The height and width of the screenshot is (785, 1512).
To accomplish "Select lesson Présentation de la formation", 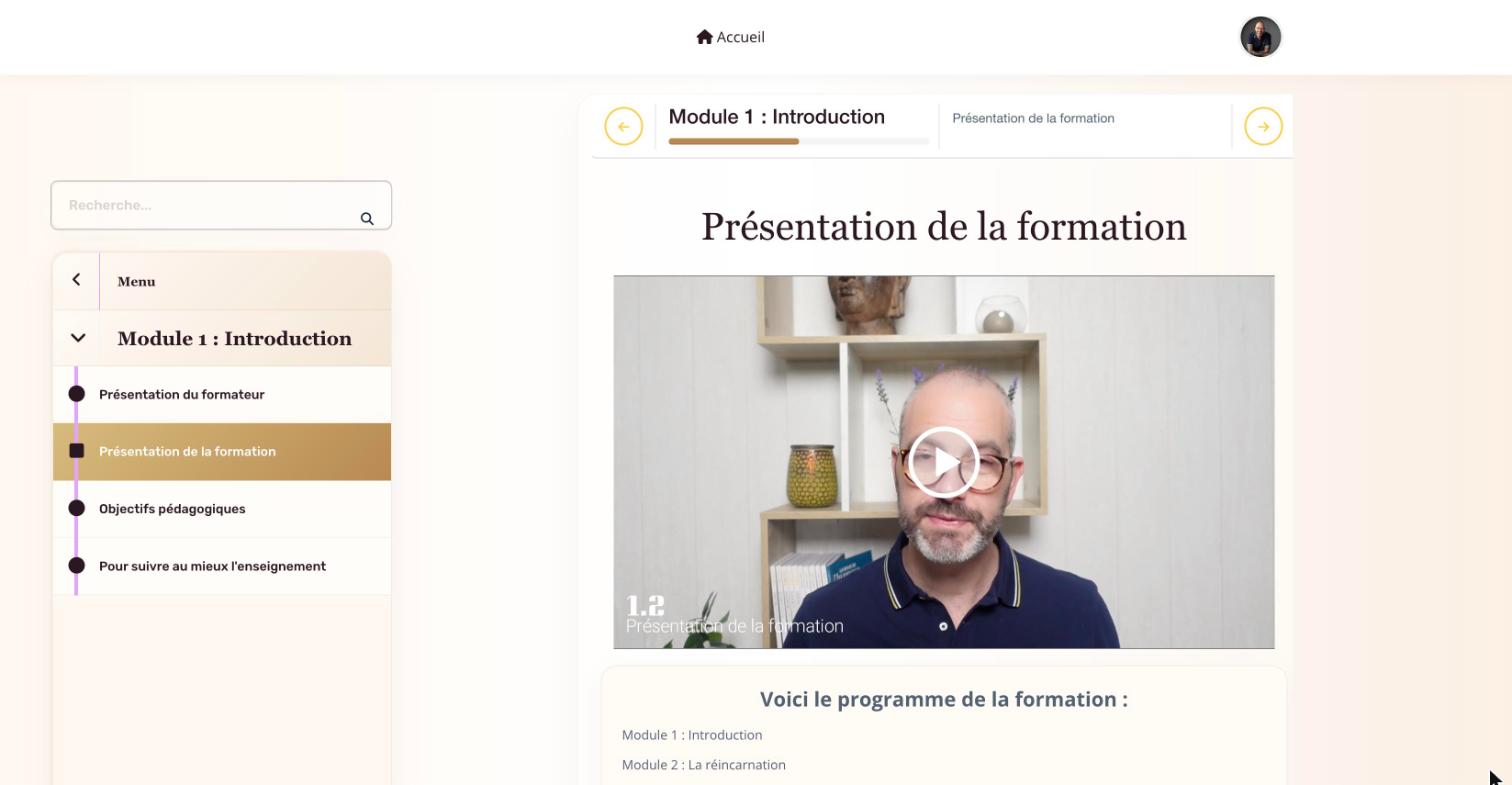I will point(221,451).
